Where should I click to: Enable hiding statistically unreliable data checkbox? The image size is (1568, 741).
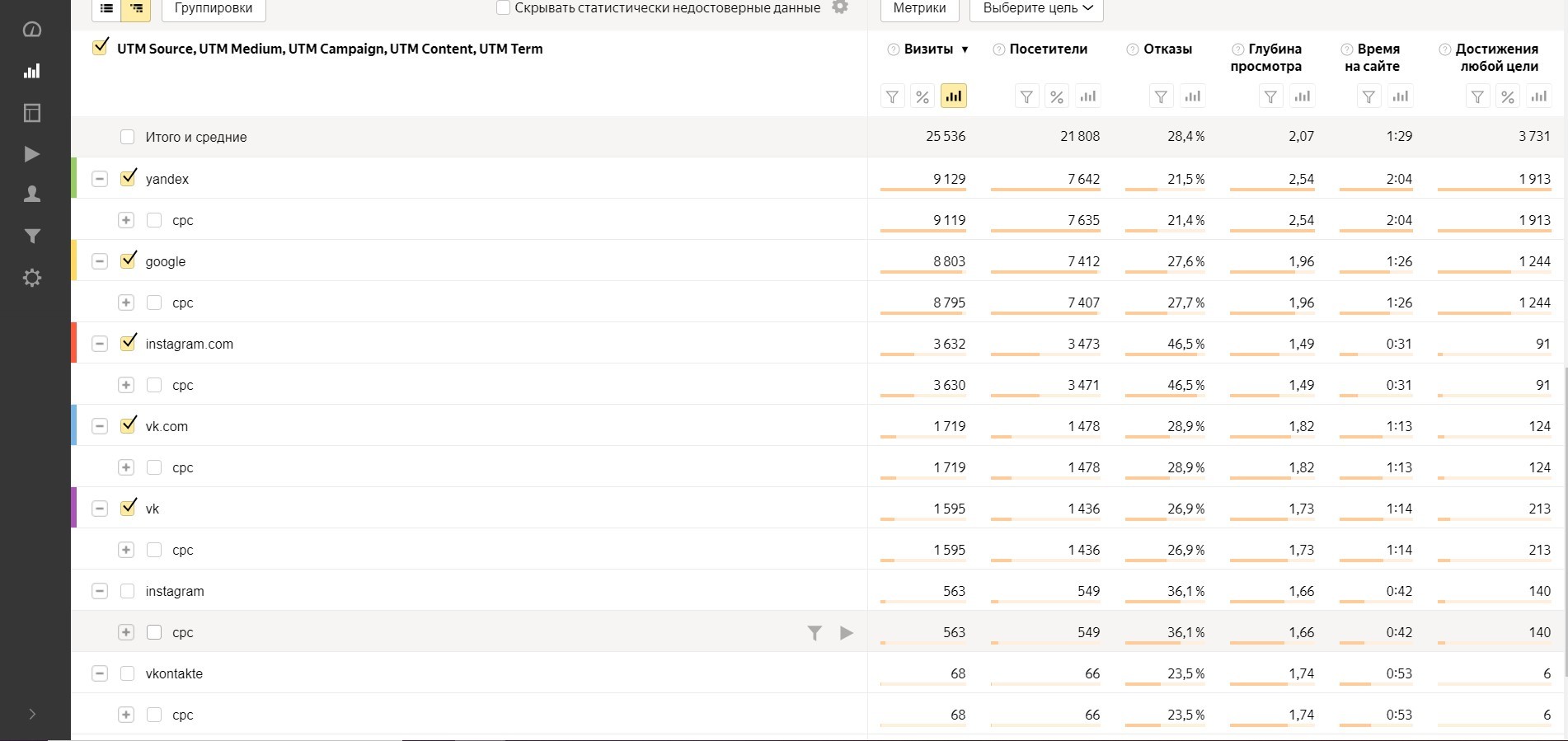(503, 7)
